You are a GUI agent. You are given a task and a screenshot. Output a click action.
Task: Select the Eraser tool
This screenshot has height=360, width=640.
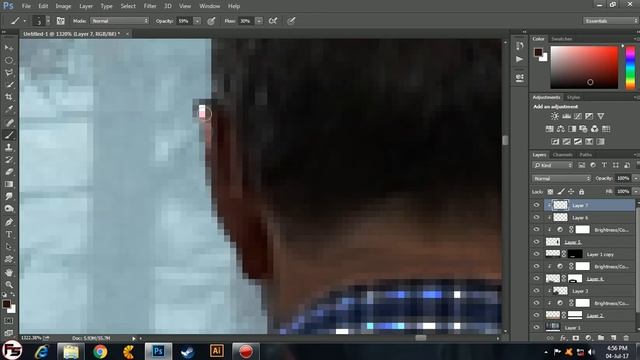(x=9, y=172)
